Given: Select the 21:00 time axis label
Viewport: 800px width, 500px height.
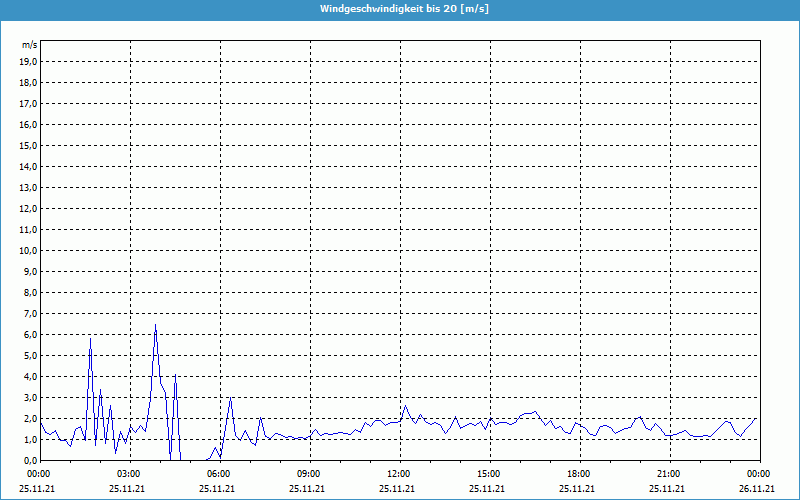Looking at the screenshot, I should pyautogui.click(x=667, y=473).
